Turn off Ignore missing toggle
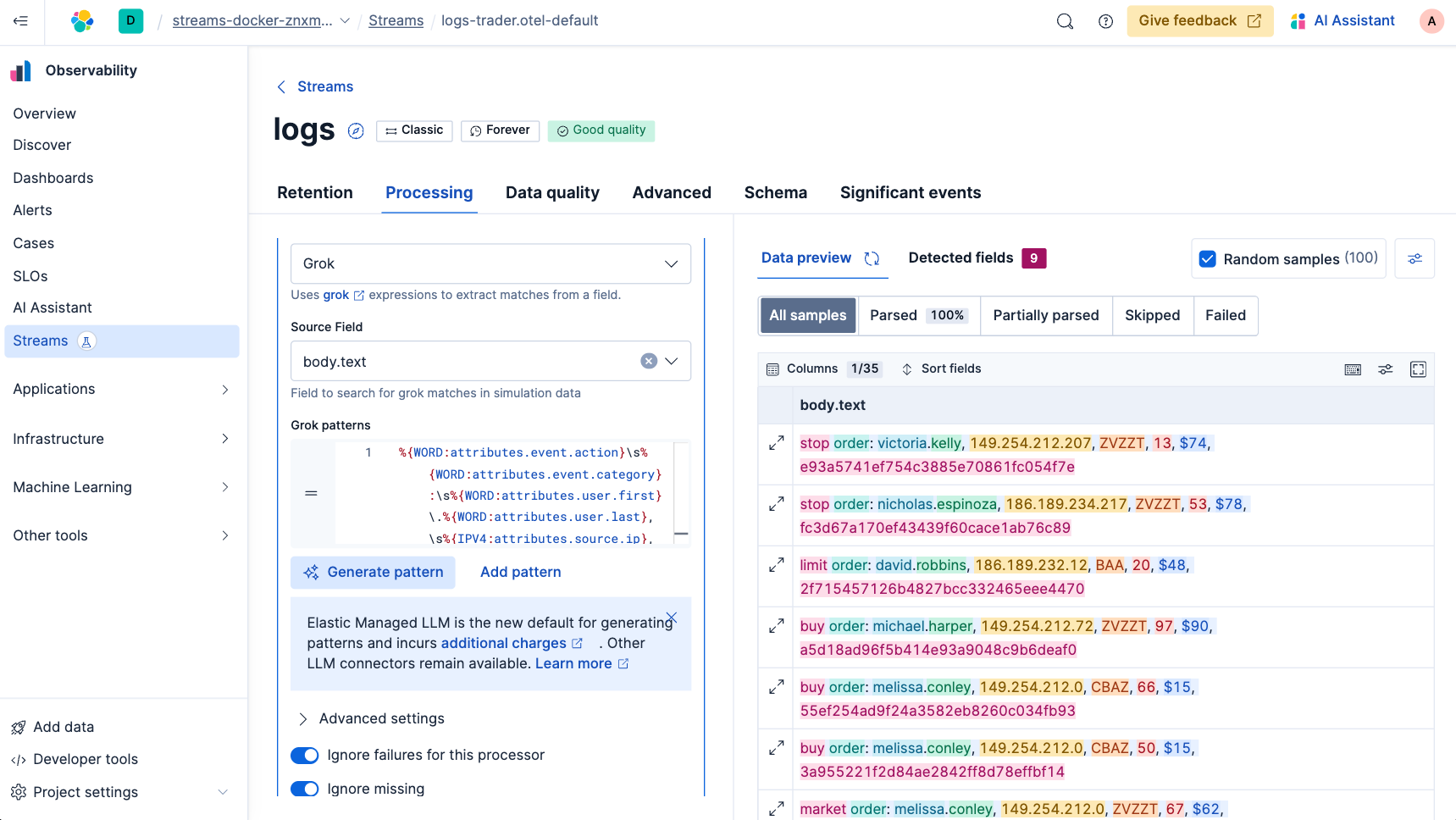Image resolution: width=1456 pixels, height=820 pixels. pos(305,790)
